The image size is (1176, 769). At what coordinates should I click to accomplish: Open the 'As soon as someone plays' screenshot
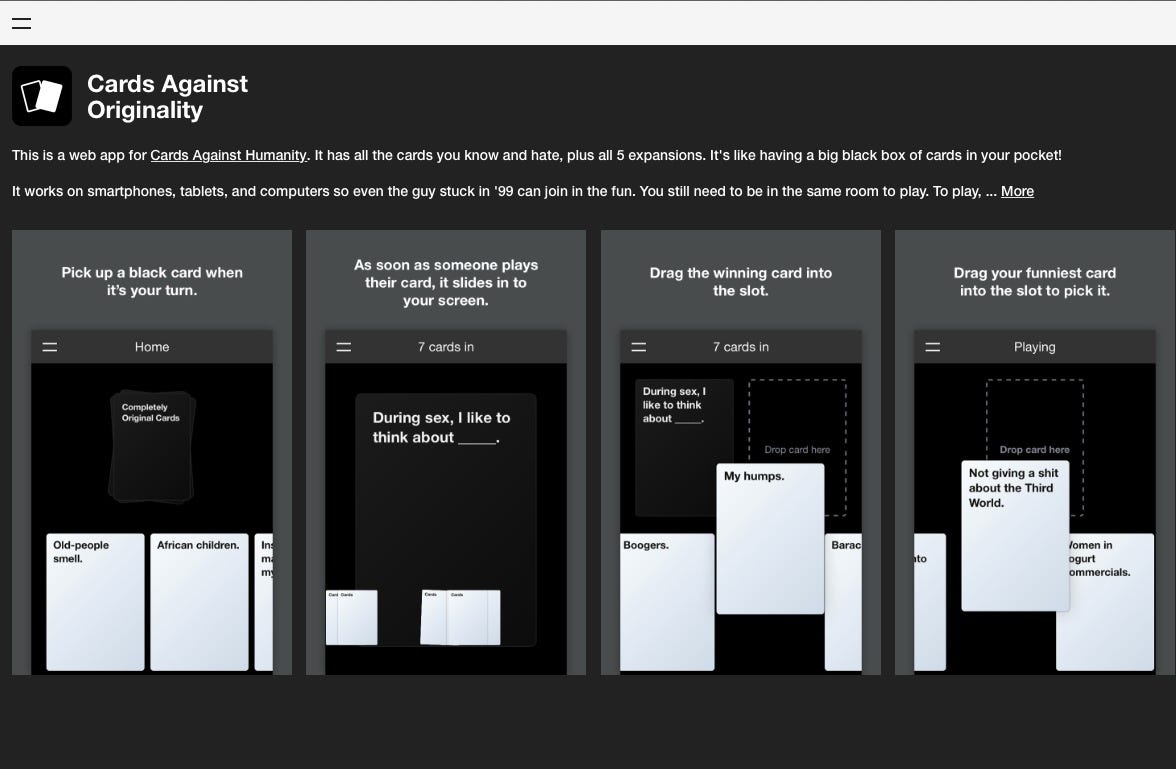pyautogui.click(x=446, y=452)
